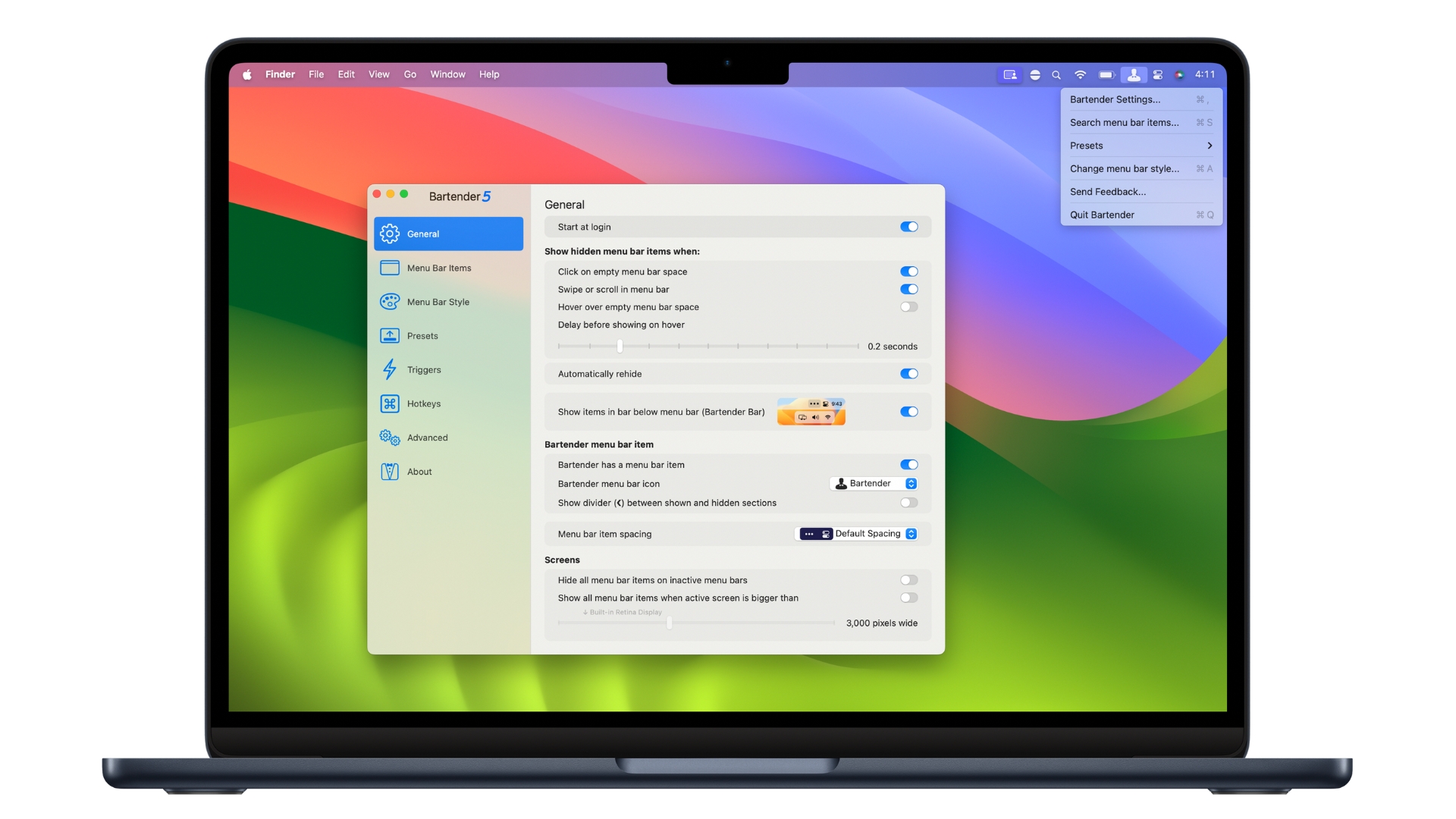Open the View menu
The height and width of the screenshot is (819, 1456).
(x=379, y=74)
